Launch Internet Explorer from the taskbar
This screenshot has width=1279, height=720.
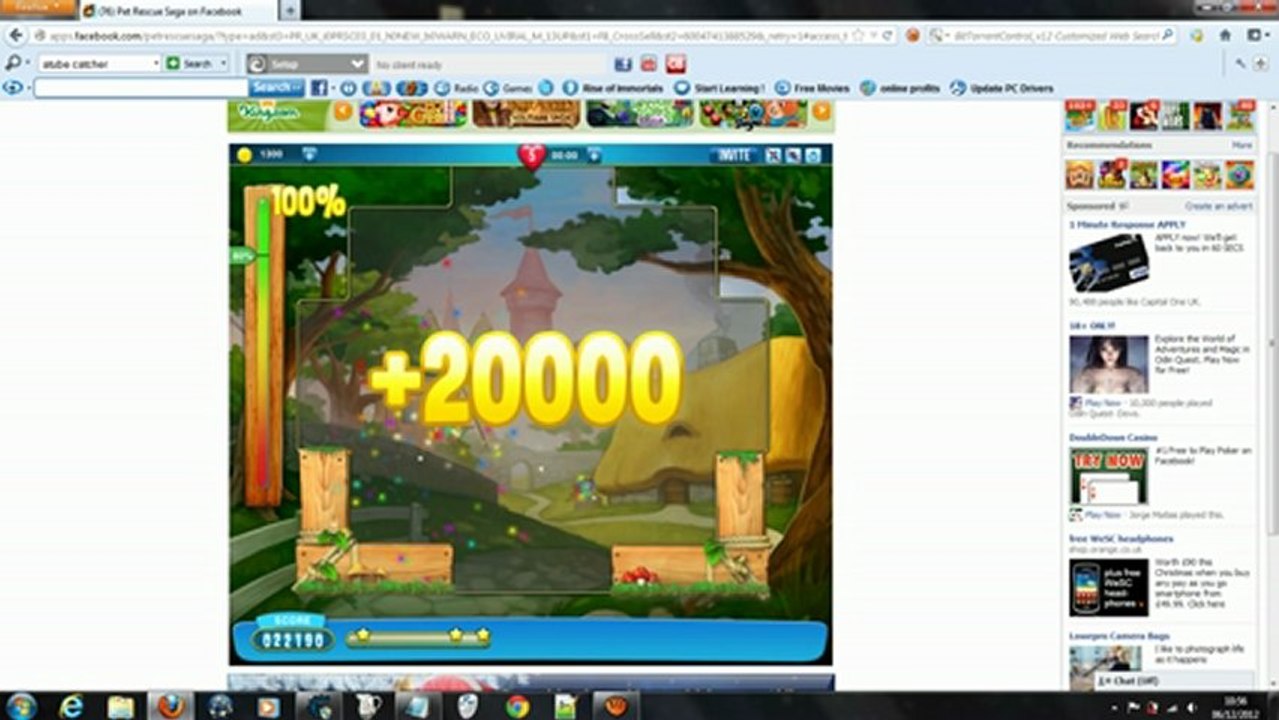tap(71, 706)
